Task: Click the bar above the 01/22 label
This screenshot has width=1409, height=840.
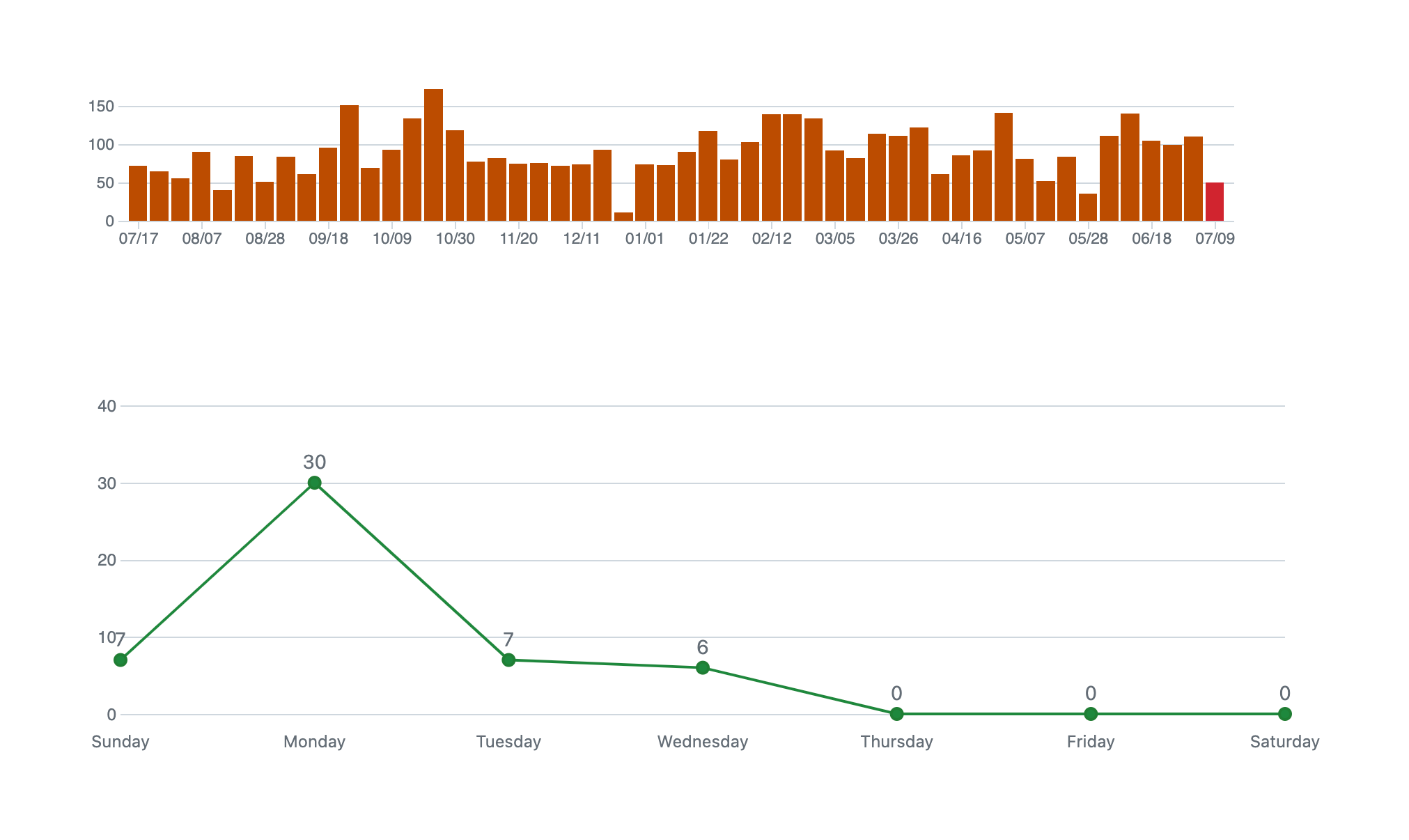Action: pos(708,176)
